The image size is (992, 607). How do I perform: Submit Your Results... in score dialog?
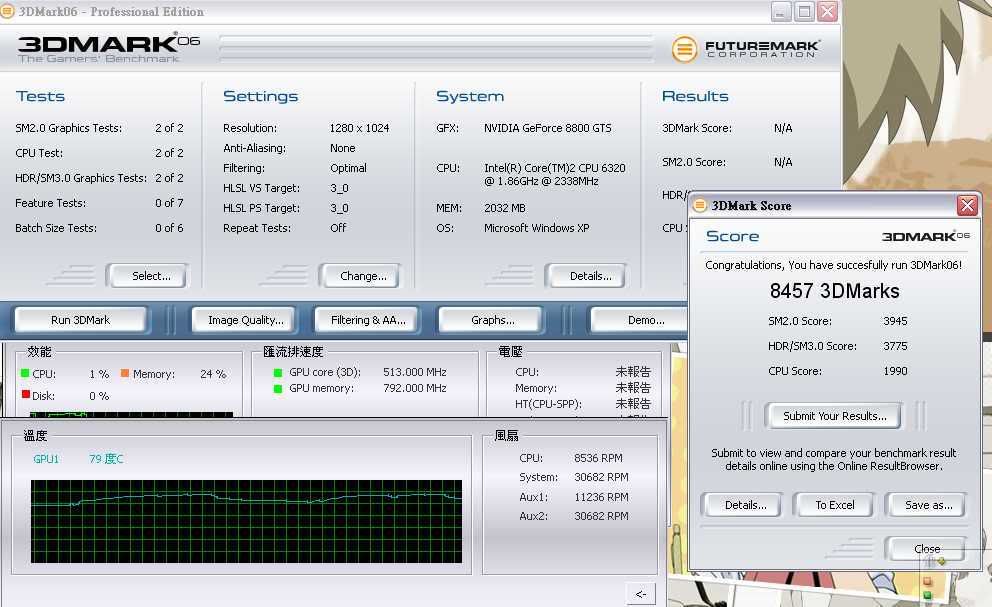pyautogui.click(x=834, y=416)
